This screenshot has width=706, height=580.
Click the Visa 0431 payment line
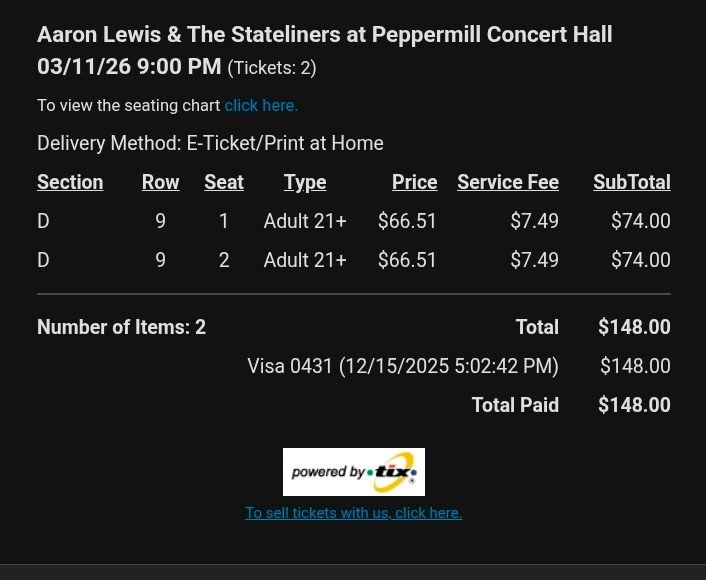[x=403, y=366]
